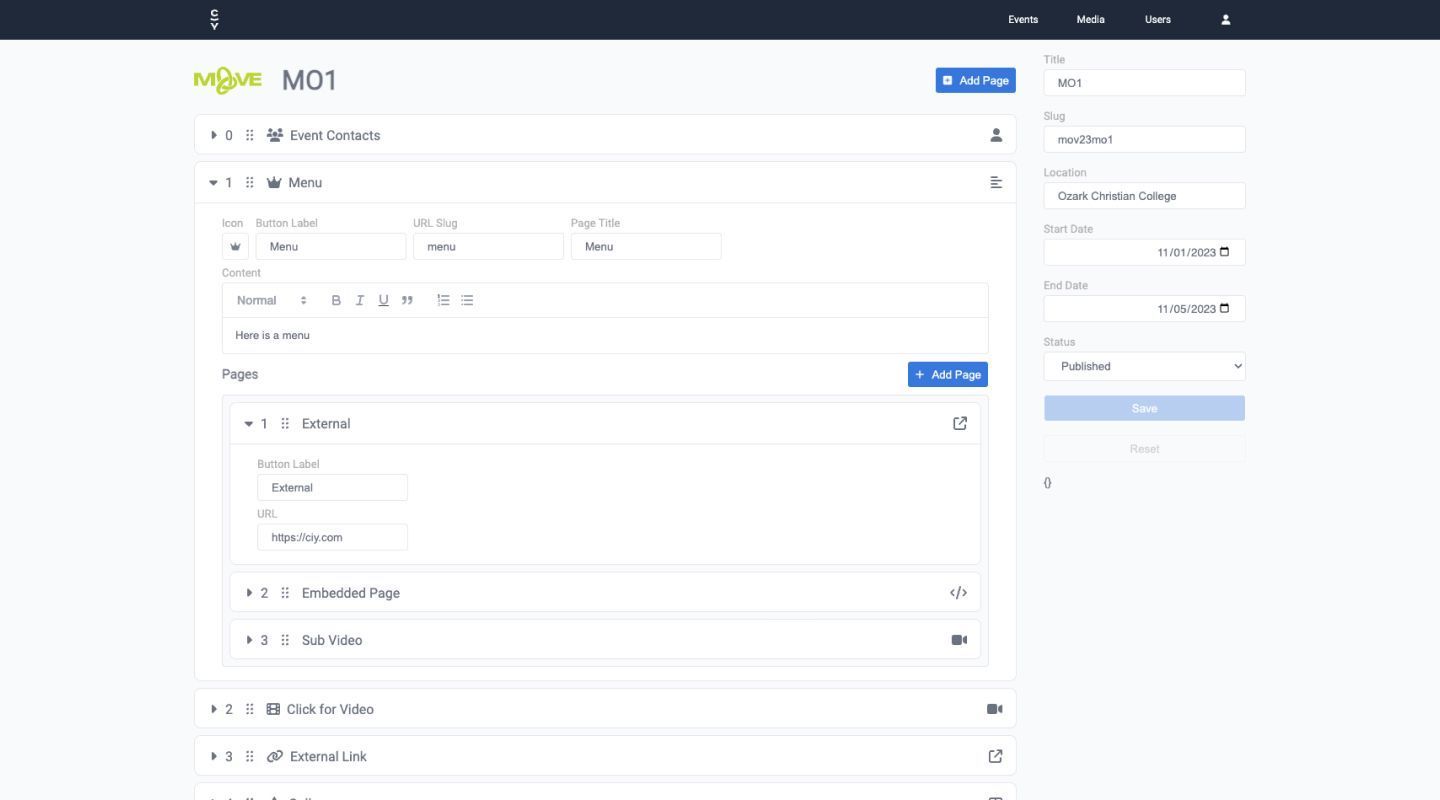Toggle bold in the content editor
Image resolution: width=1440 pixels, height=800 pixels.
(x=336, y=300)
